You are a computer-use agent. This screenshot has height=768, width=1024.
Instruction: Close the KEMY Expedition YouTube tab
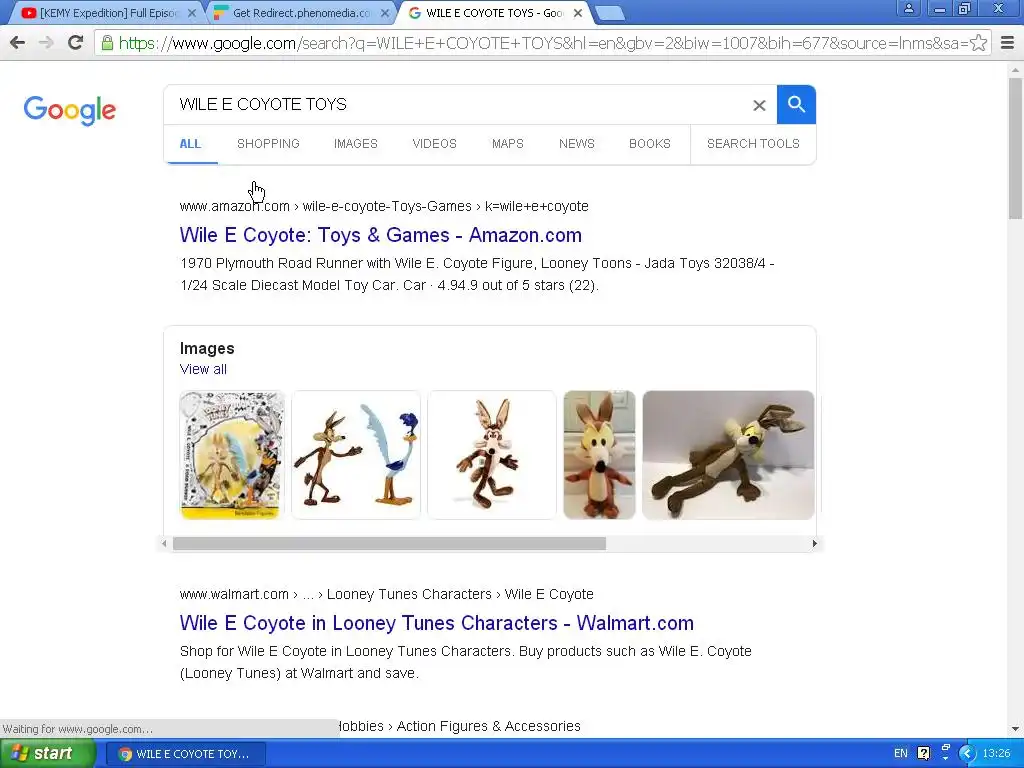[x=191, y=13]
